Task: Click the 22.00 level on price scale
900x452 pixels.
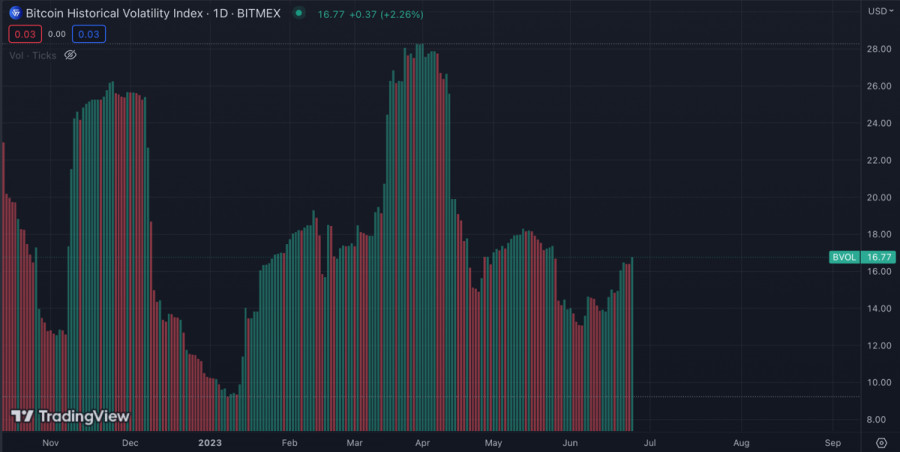Action: coord(878,160)
